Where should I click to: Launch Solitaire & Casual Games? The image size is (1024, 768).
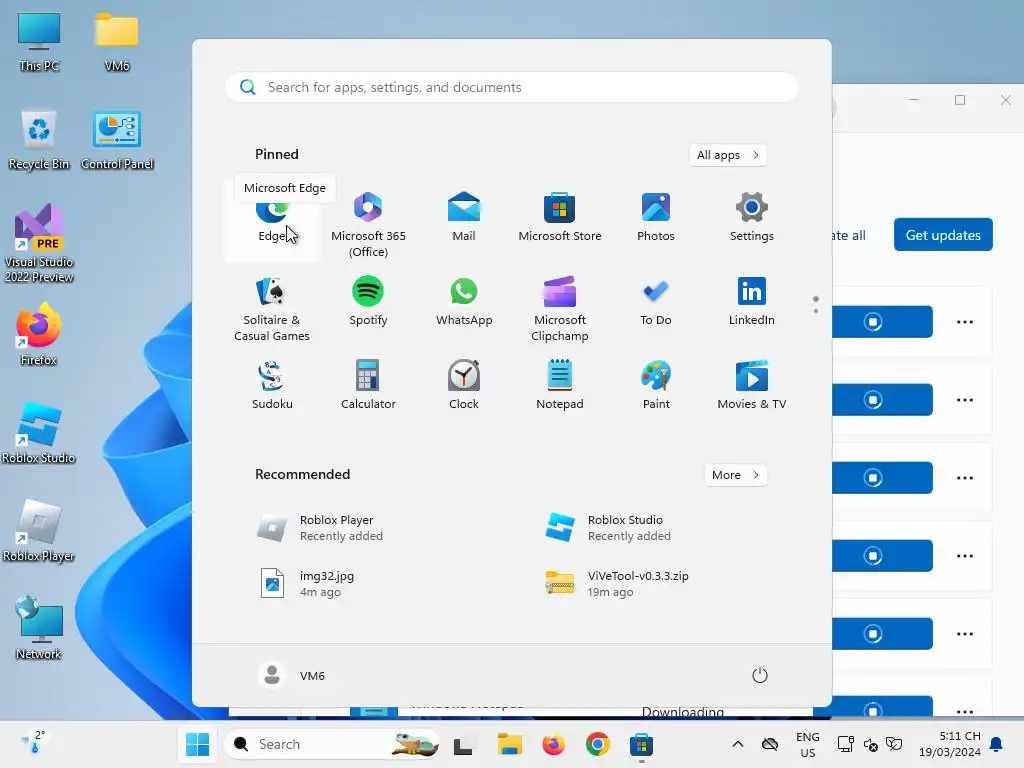272,308
